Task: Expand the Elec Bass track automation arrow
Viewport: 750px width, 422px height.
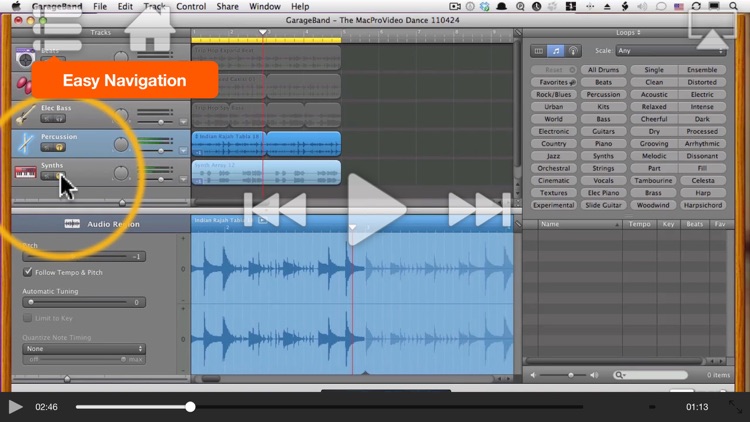Action: click(183, 122)
